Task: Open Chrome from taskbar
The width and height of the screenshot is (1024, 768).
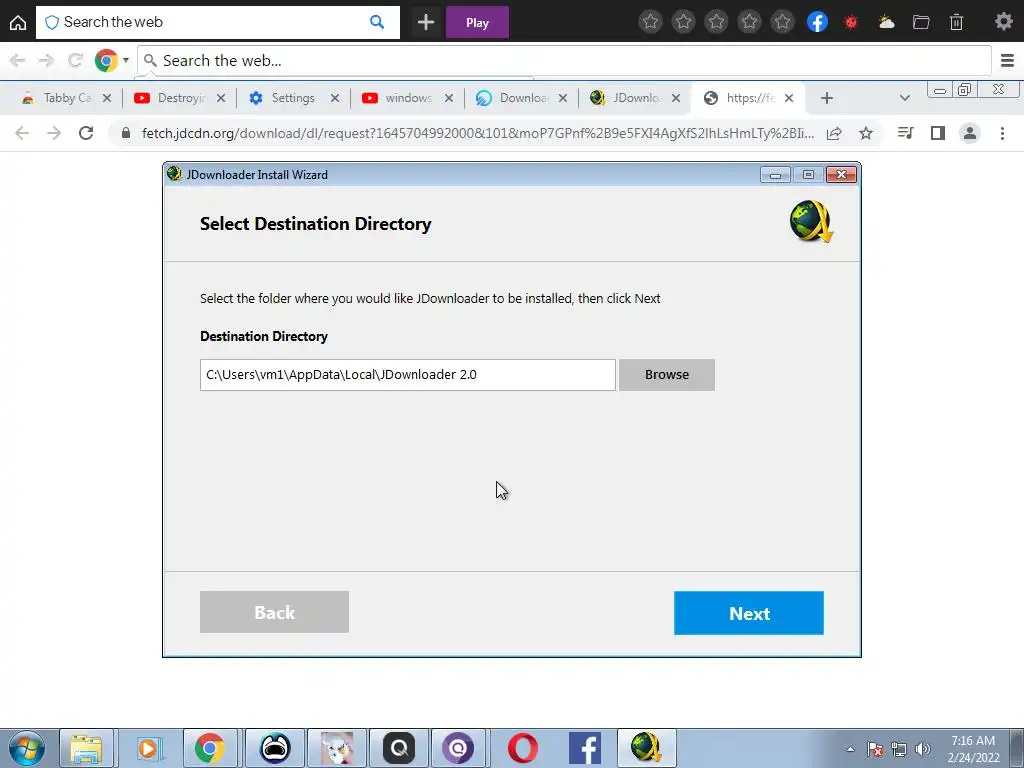Action: click(210, 748)
